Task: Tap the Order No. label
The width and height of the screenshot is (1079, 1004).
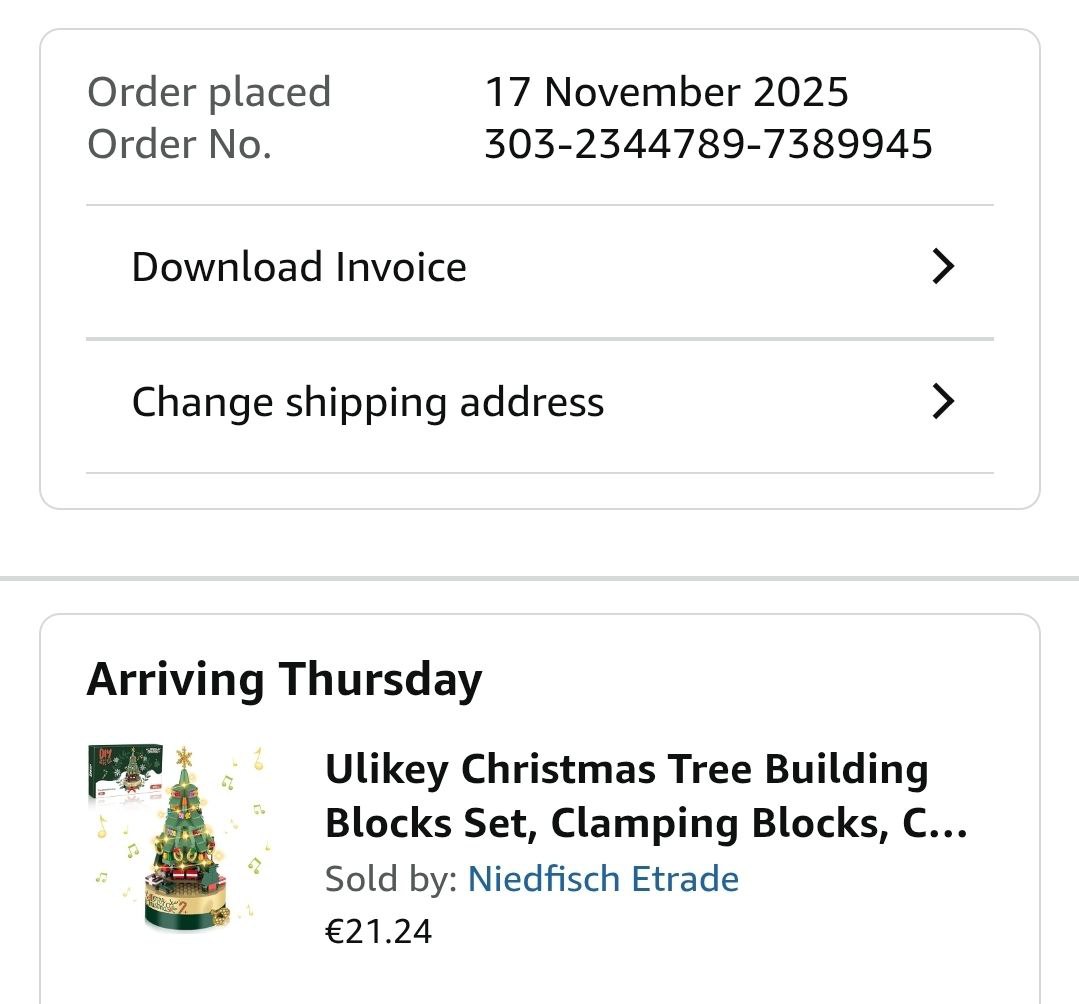Action: 179,144
